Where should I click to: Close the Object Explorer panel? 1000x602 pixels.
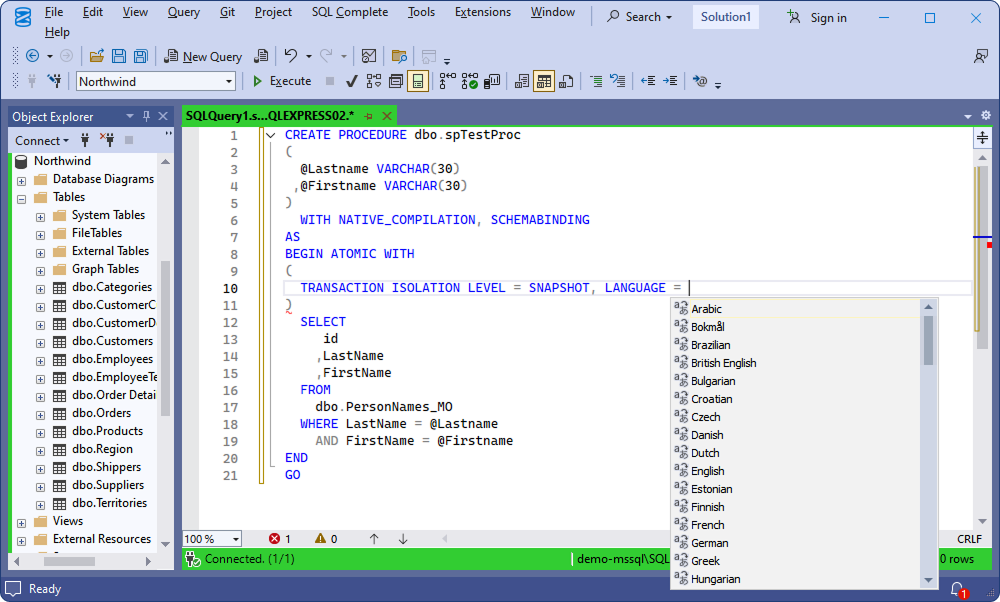[x=163, y=116]
